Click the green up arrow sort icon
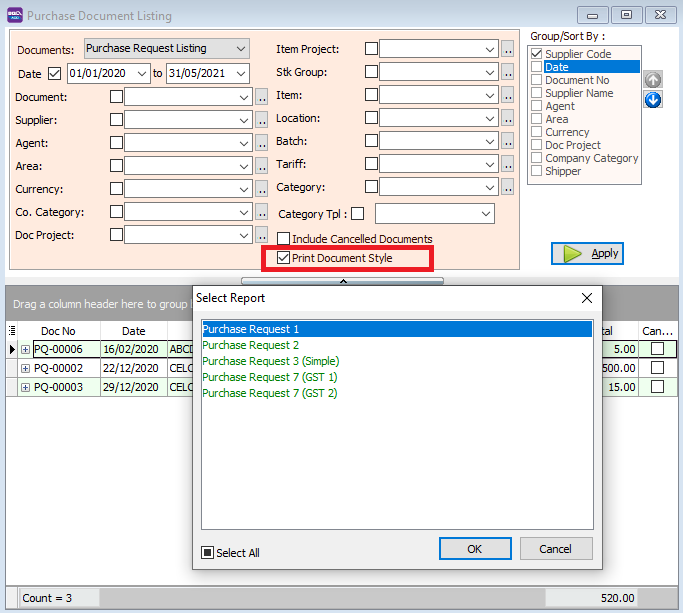Viewport: 683px width, 613px height. [x=652, y=80]
